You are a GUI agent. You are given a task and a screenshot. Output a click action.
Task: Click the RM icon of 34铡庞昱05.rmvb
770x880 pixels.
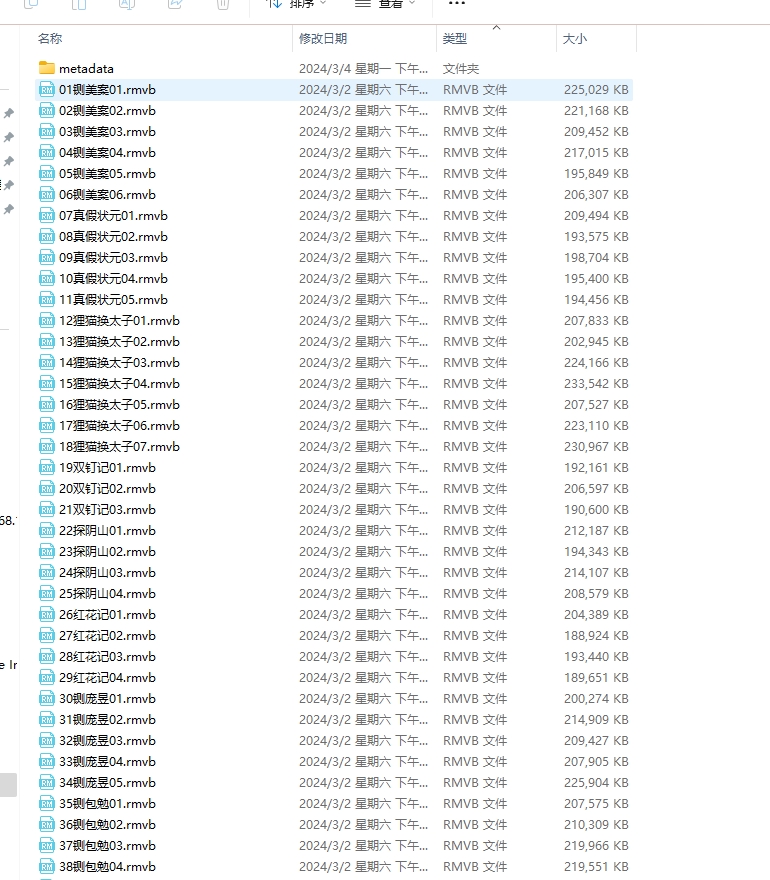point(47,783)
